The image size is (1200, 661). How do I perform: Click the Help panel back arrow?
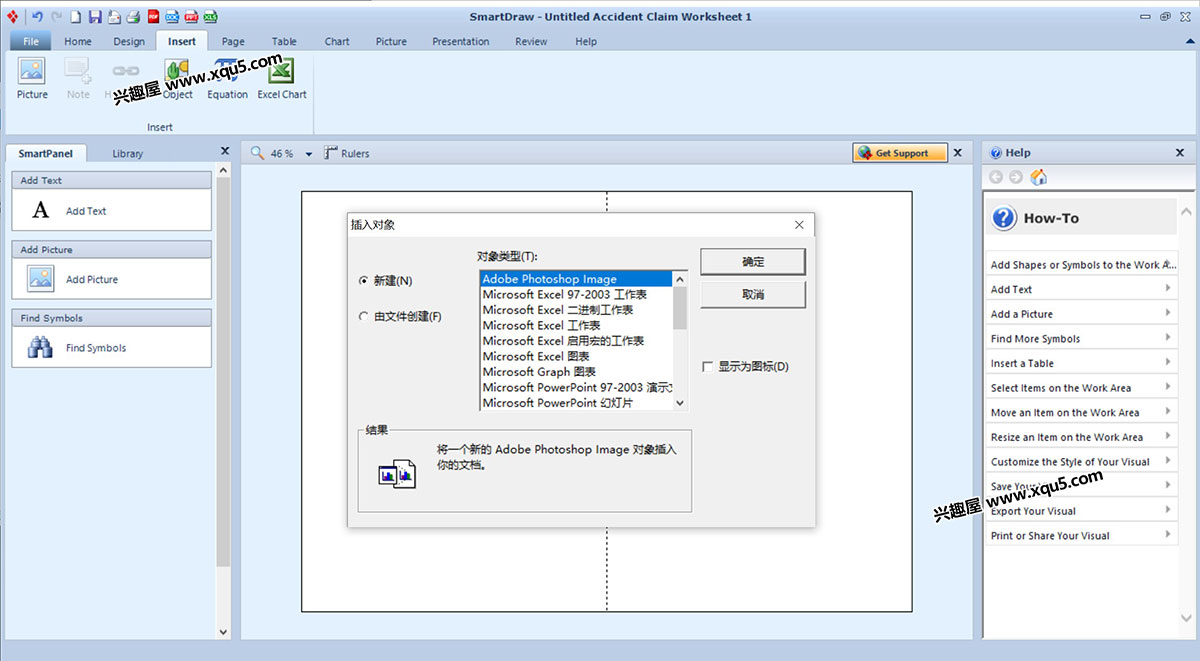point(996,177)
